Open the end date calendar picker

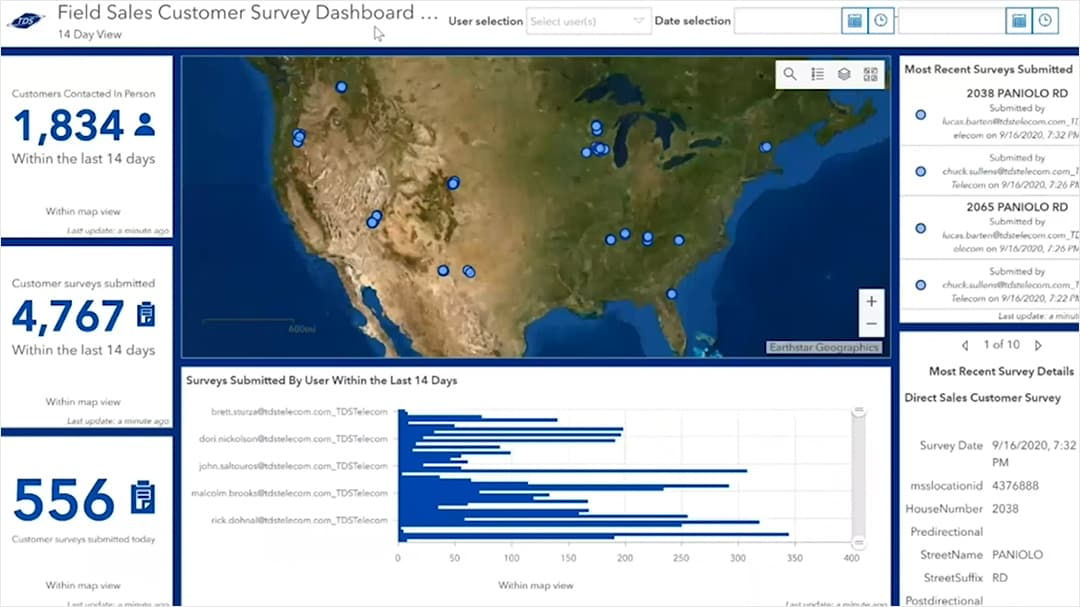pyautogui.click(x=1017, y=20)
